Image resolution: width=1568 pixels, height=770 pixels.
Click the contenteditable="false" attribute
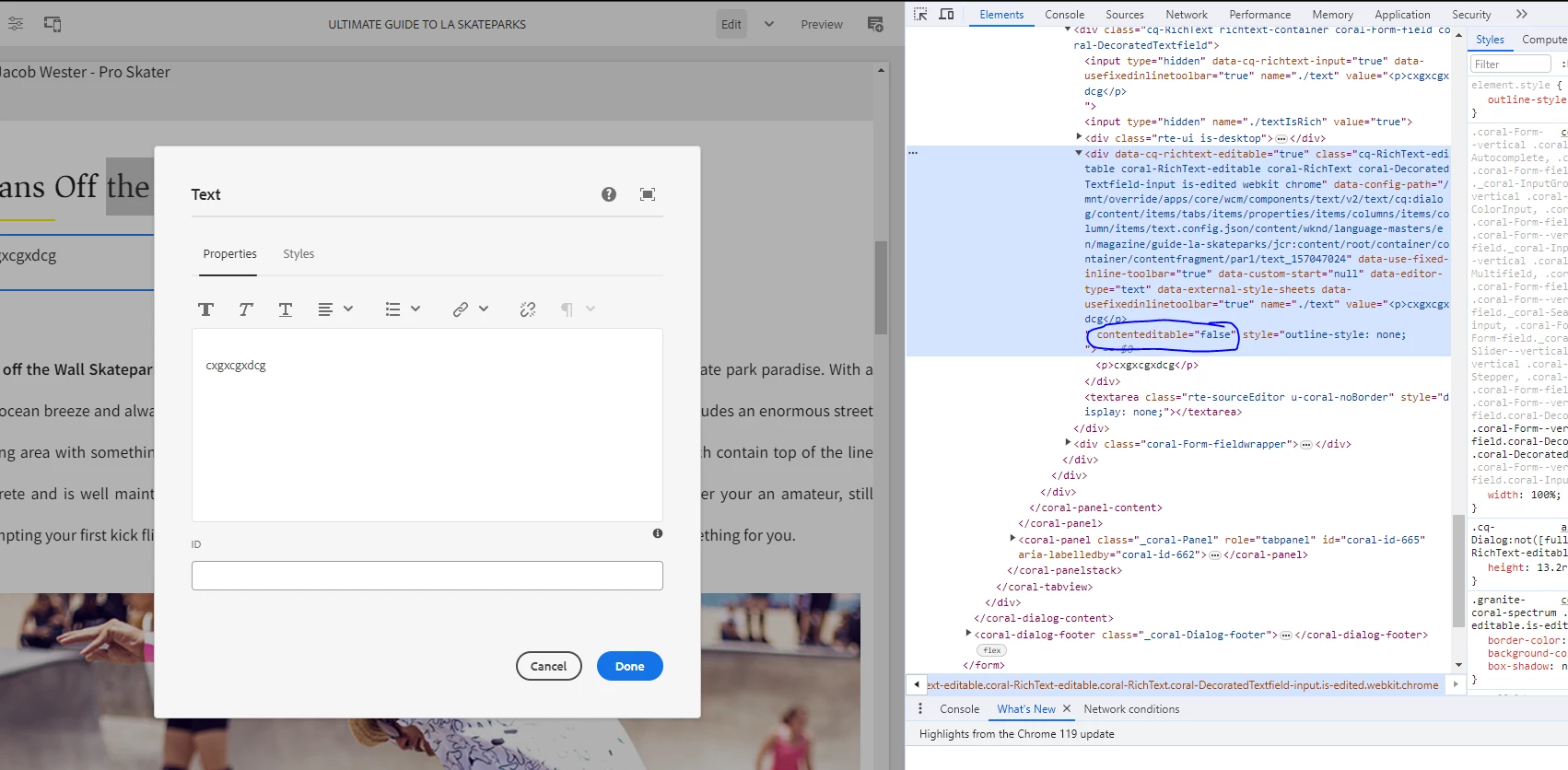click(1164, 334)
